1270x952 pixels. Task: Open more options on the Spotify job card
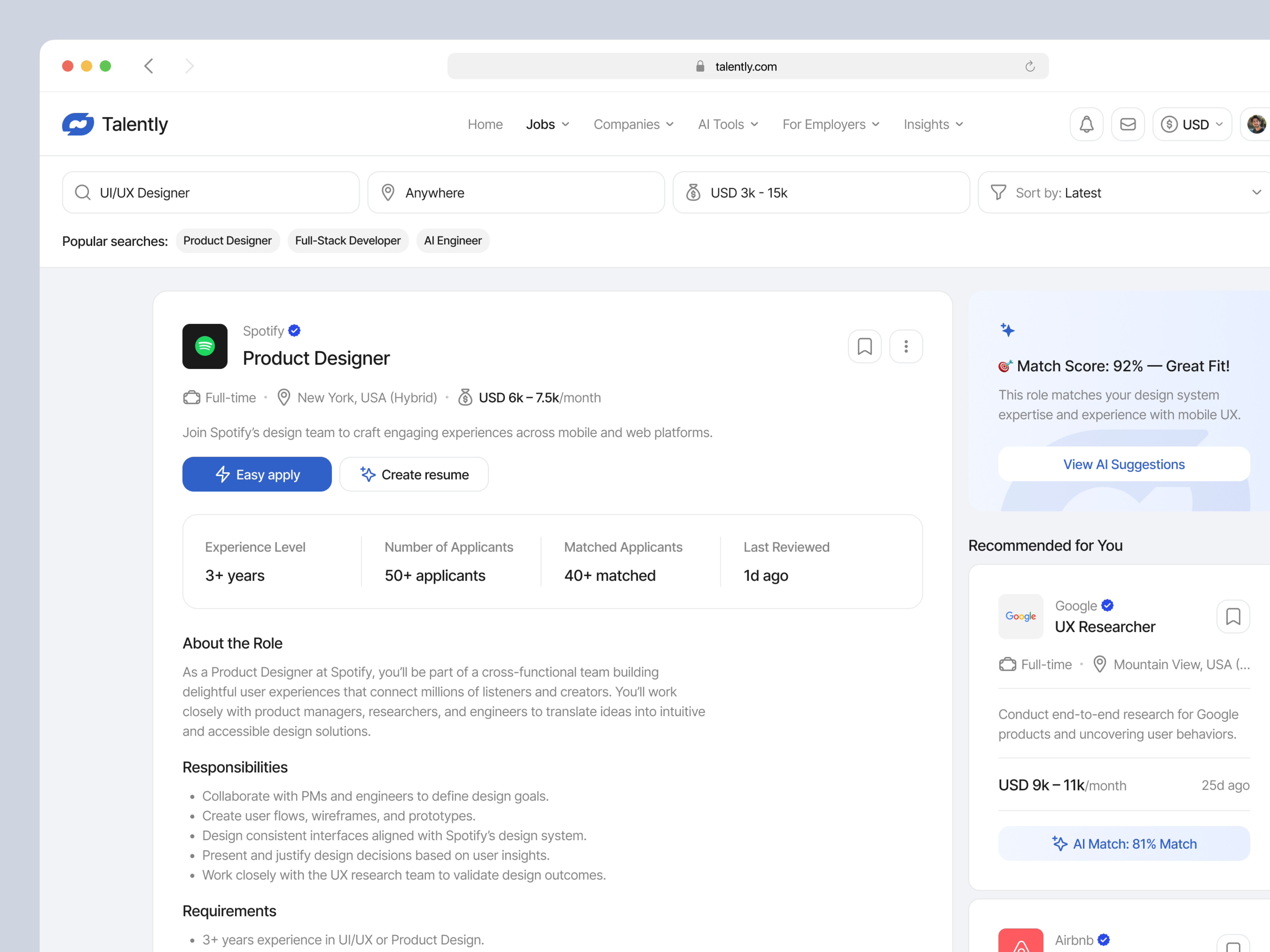tap(905, 346)
